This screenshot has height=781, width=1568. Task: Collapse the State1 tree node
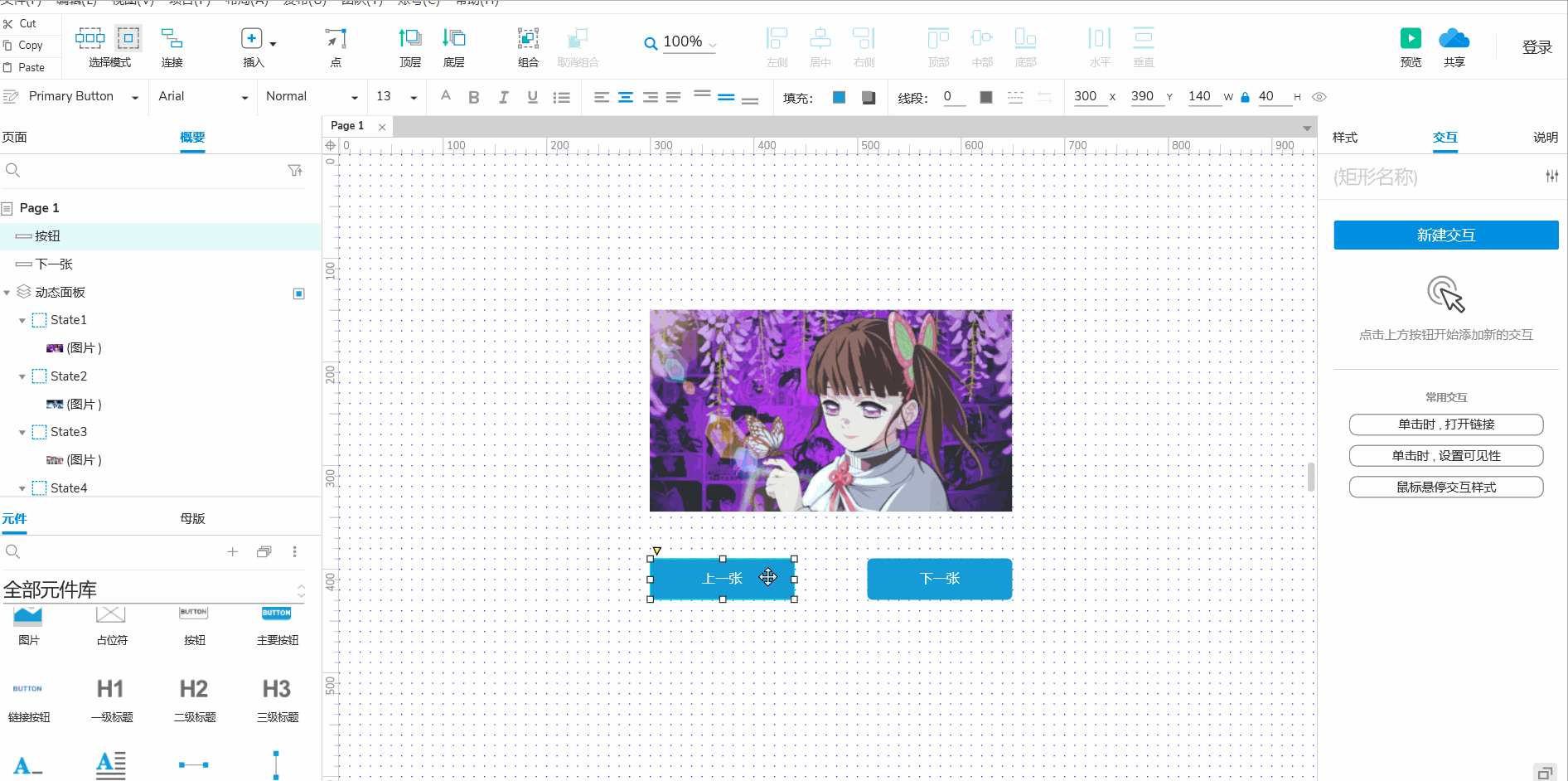coord(22,321)
